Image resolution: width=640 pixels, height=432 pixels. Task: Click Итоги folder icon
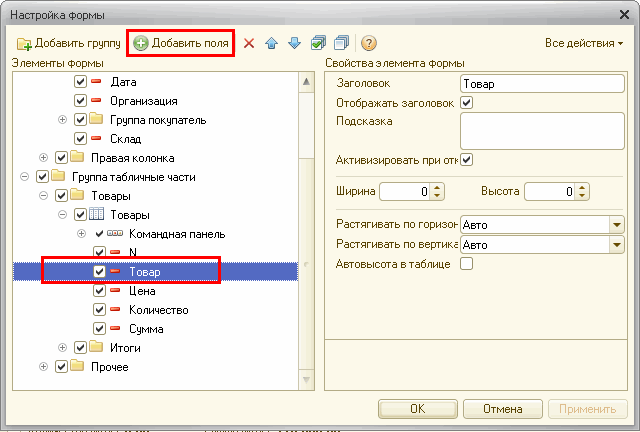coord(96,347)
